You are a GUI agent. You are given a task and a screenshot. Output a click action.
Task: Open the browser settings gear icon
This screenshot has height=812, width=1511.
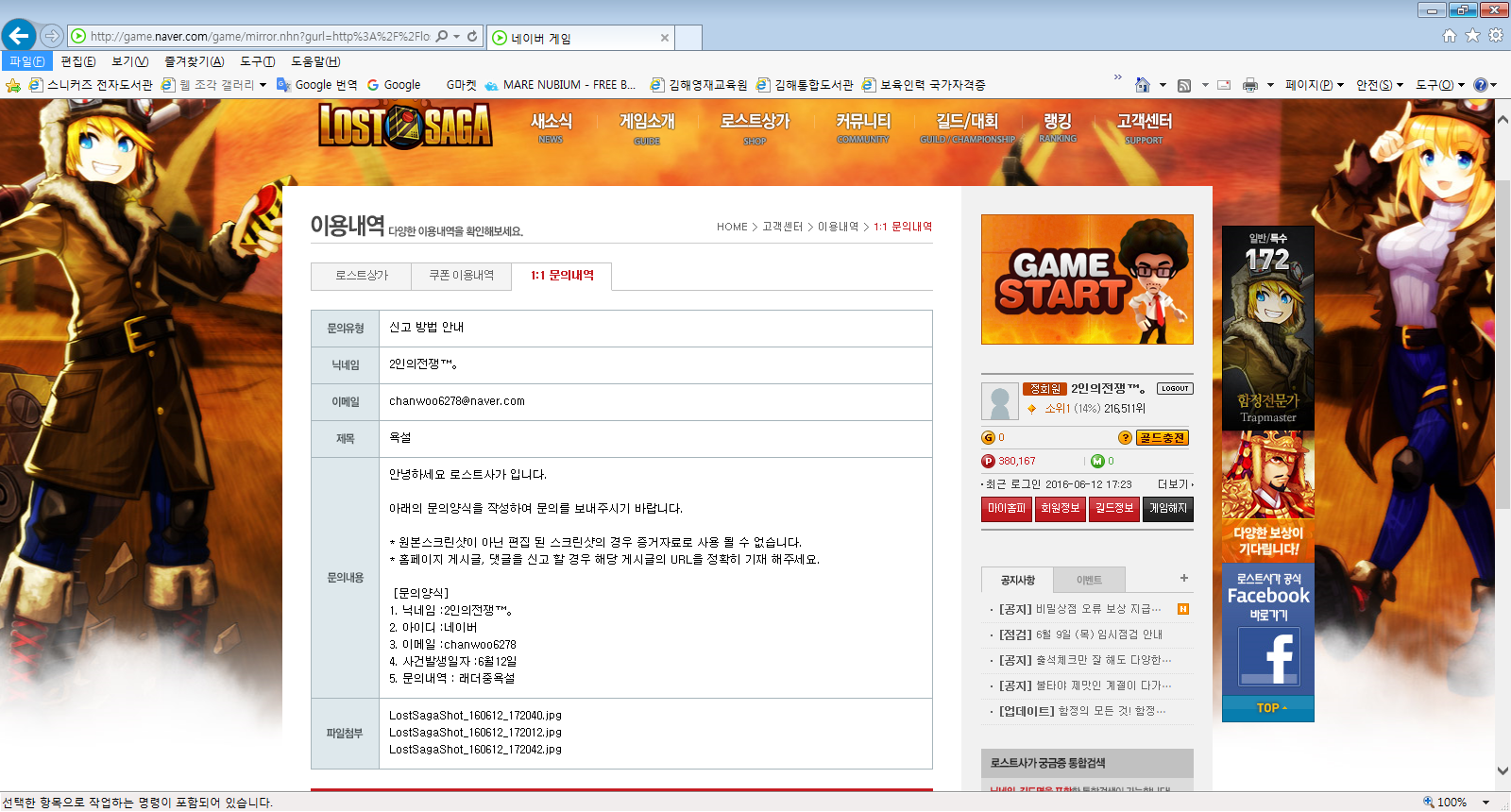[x=1495, y=36]
